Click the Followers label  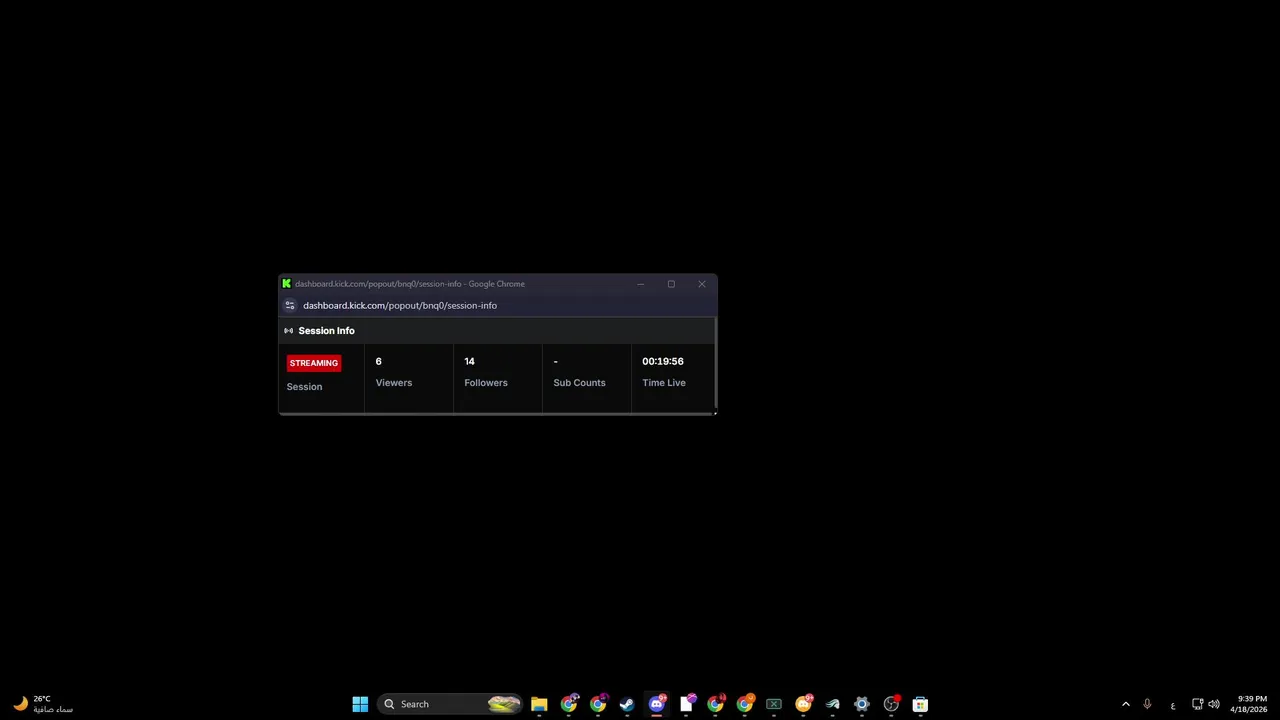tap(486, 383)
